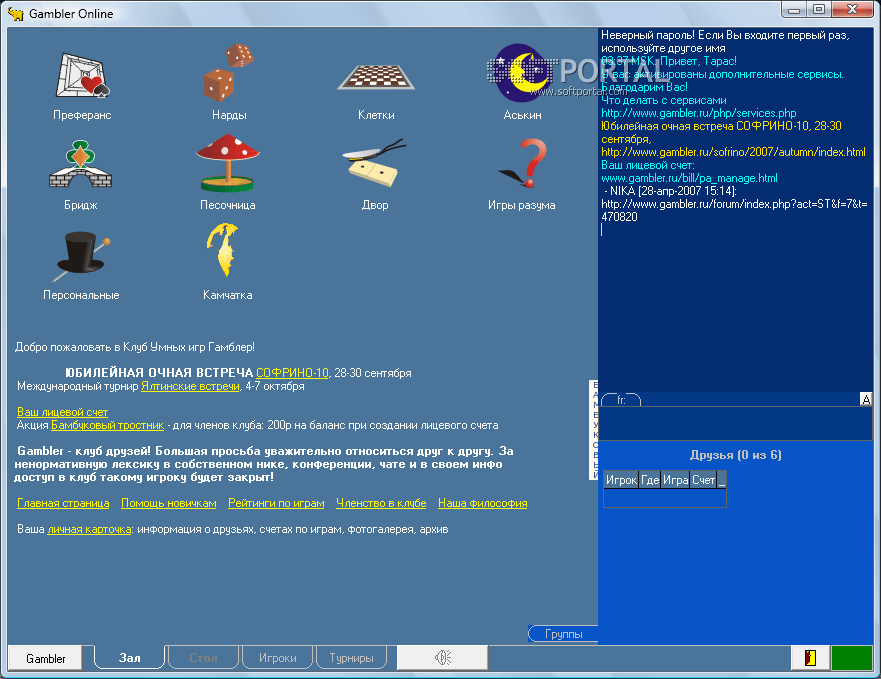This screenshot has width=881, height=679.
Task: Click the sofrino autumn index.html URL
Action: click(733, 152)
